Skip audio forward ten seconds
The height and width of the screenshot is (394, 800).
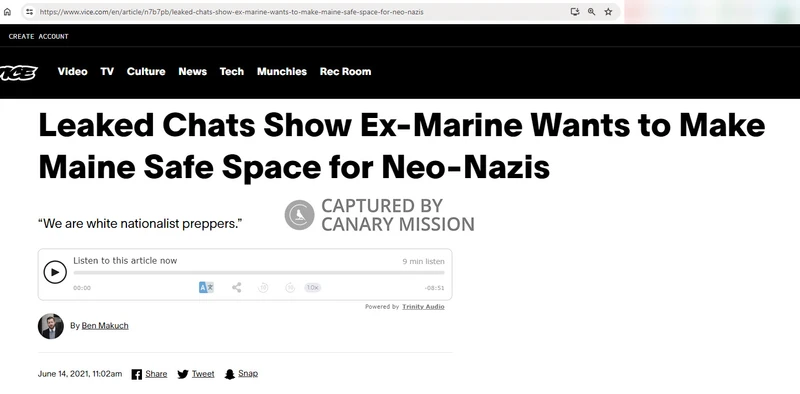point(290,288)
